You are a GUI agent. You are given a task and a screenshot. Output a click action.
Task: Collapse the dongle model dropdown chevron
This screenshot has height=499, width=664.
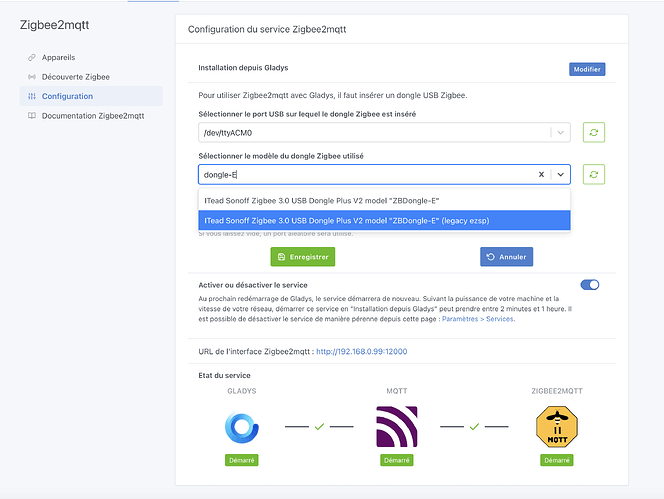(561, 175)
